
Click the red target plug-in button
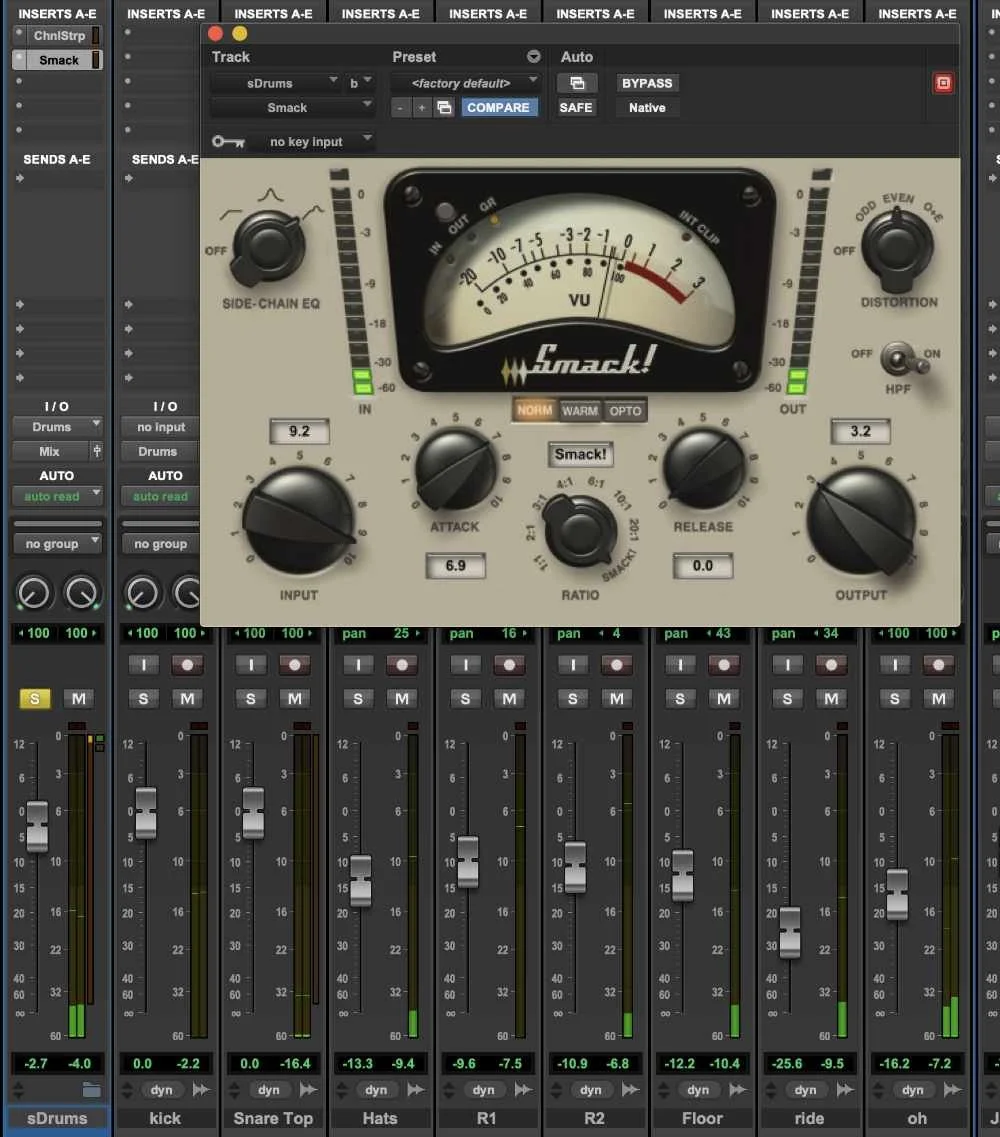pos(943,83)
